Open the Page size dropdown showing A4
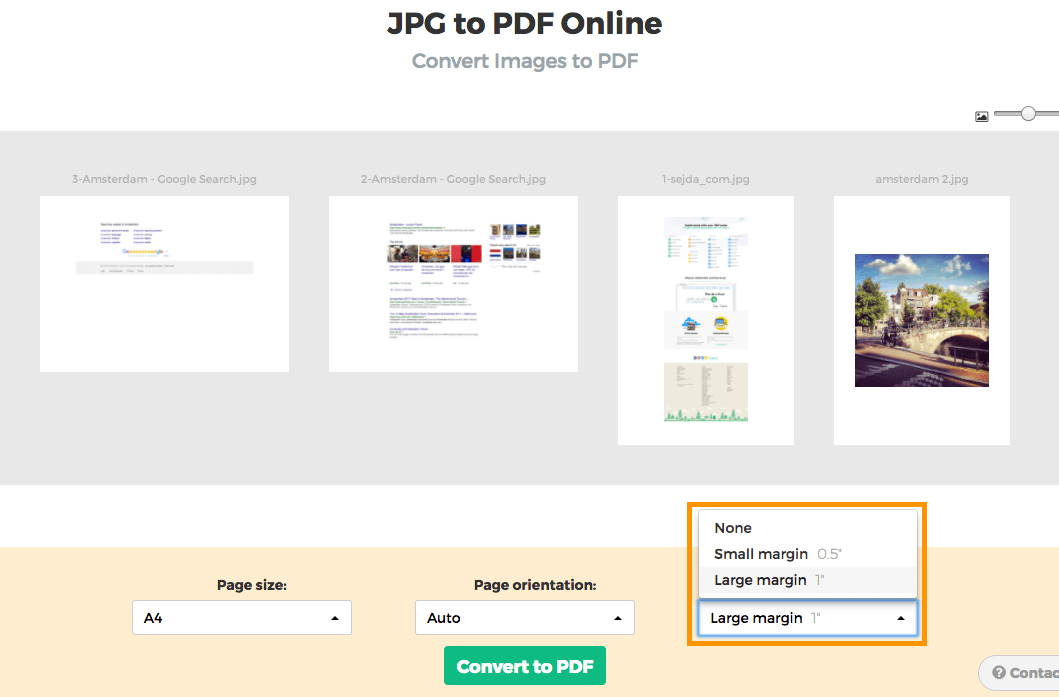This screenshot has height=697, width=1059. click(x=242, y=618)
